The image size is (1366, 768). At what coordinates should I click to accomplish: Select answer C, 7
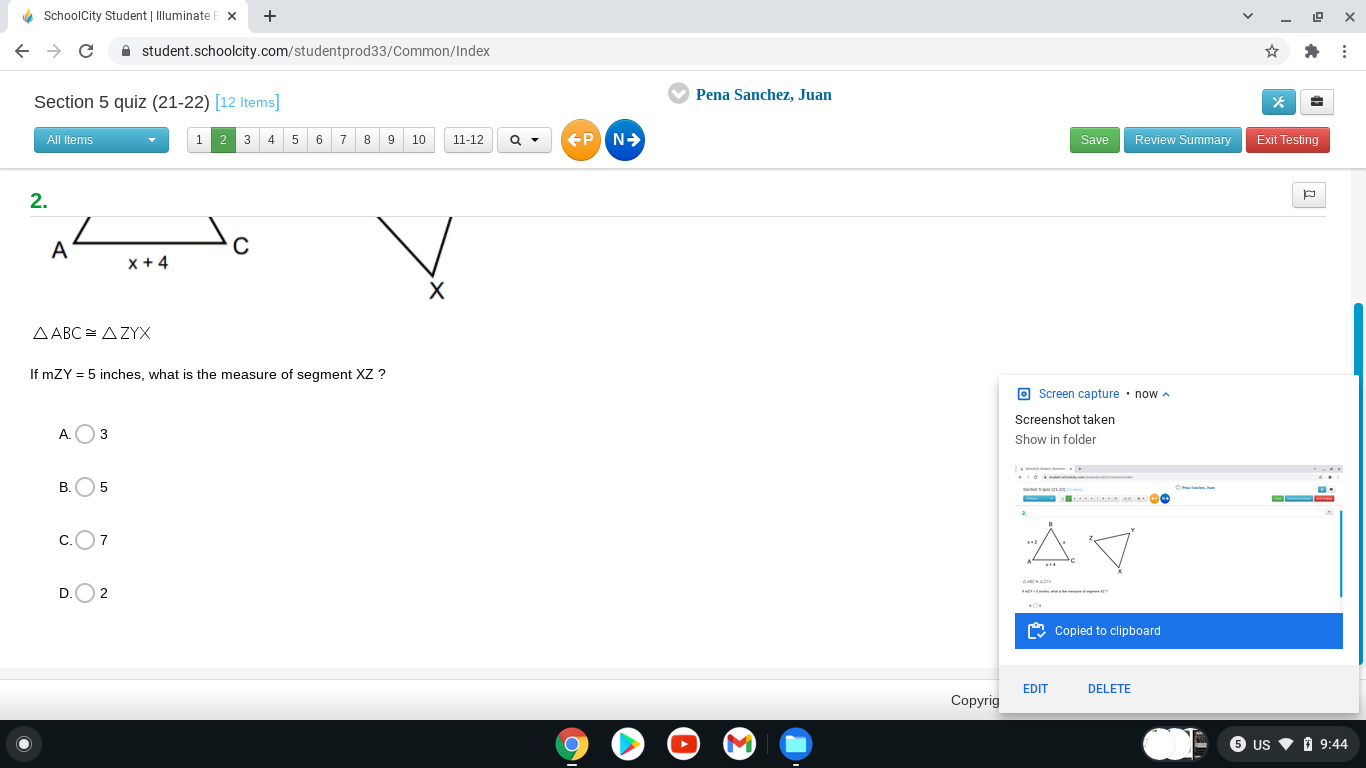click(85, 540)
